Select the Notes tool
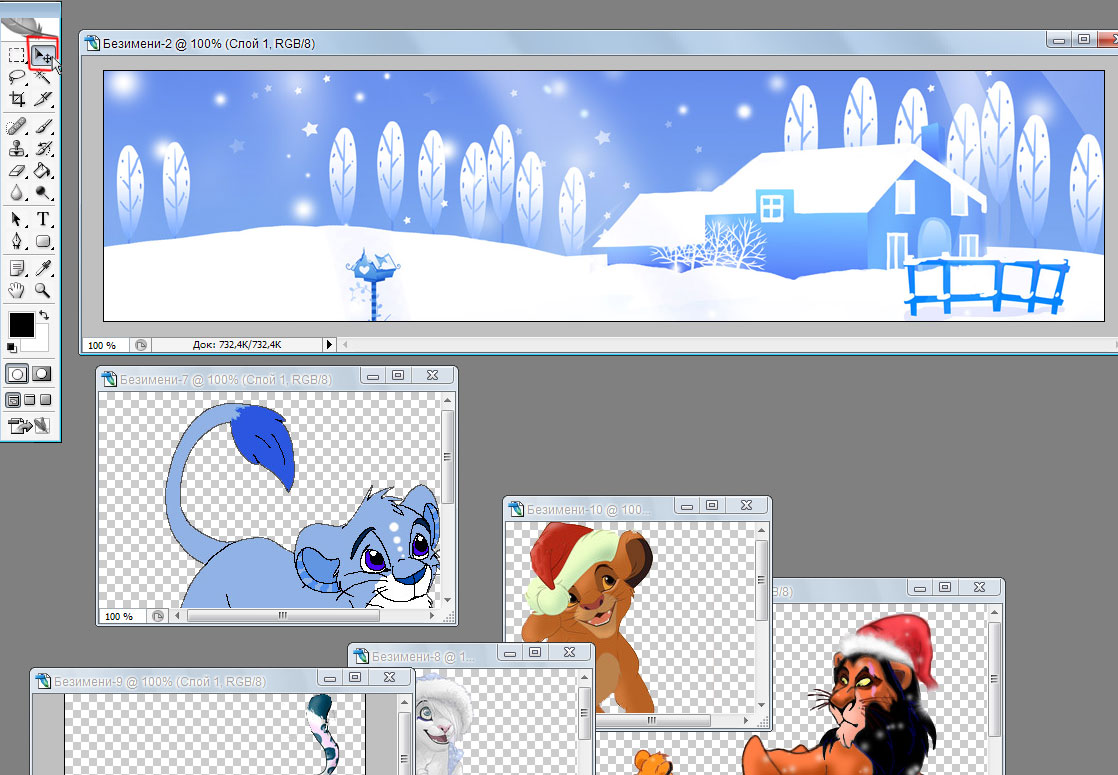The width and height of the screenshot is (1118, 775). 16,268
